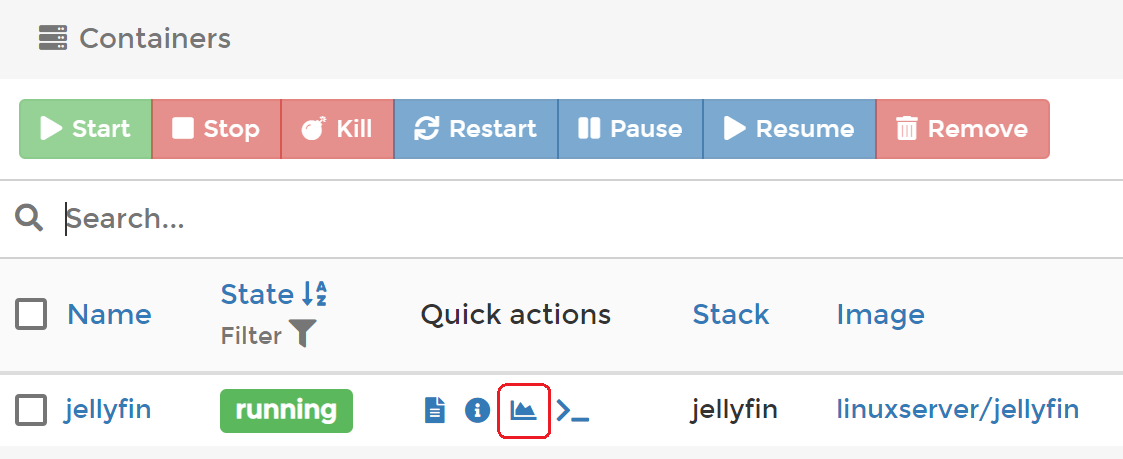
Task: Kill the selected container
Action: click(x=337, y=129)
